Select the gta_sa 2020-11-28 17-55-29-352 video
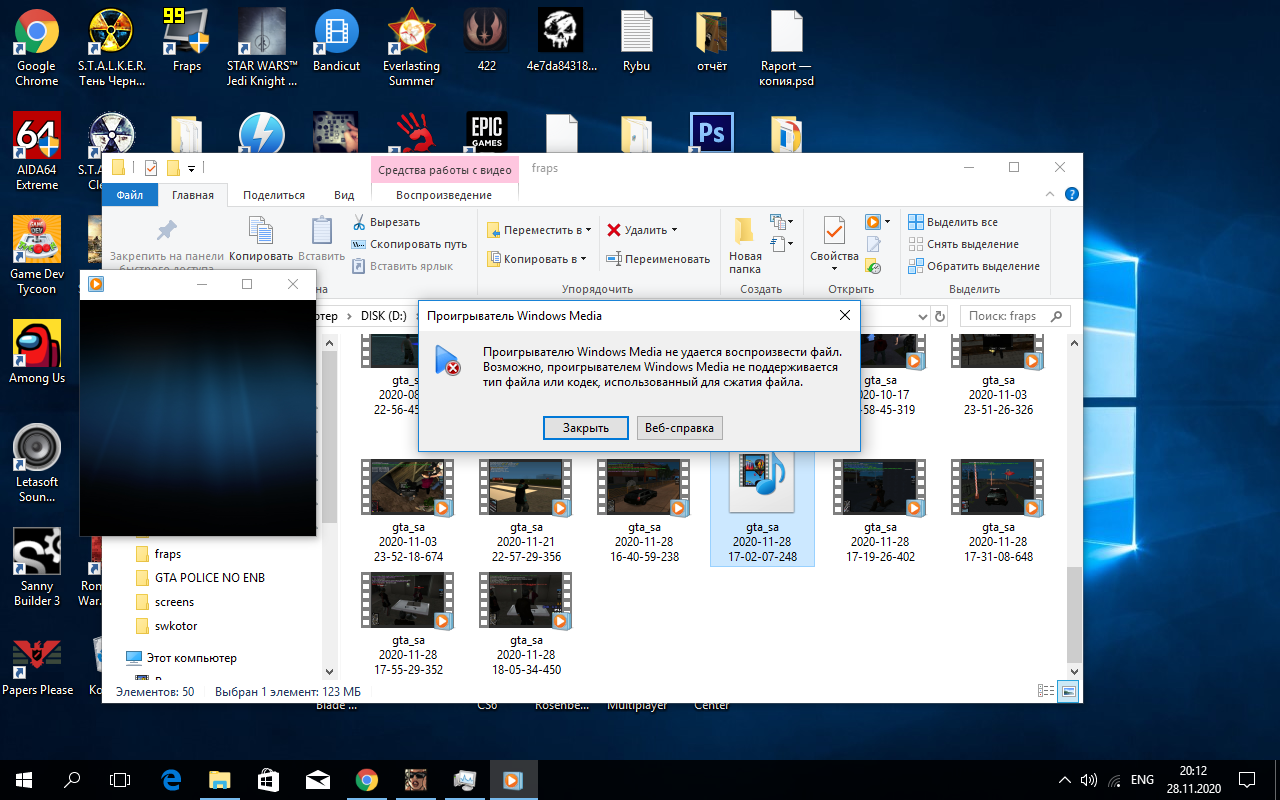 coord(408,624)
